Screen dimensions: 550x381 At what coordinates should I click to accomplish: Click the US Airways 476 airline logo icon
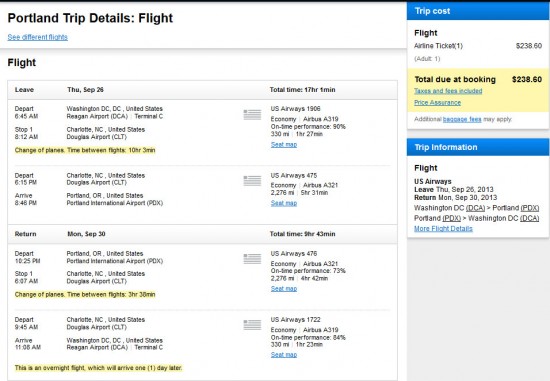click(x=252, y=259)
